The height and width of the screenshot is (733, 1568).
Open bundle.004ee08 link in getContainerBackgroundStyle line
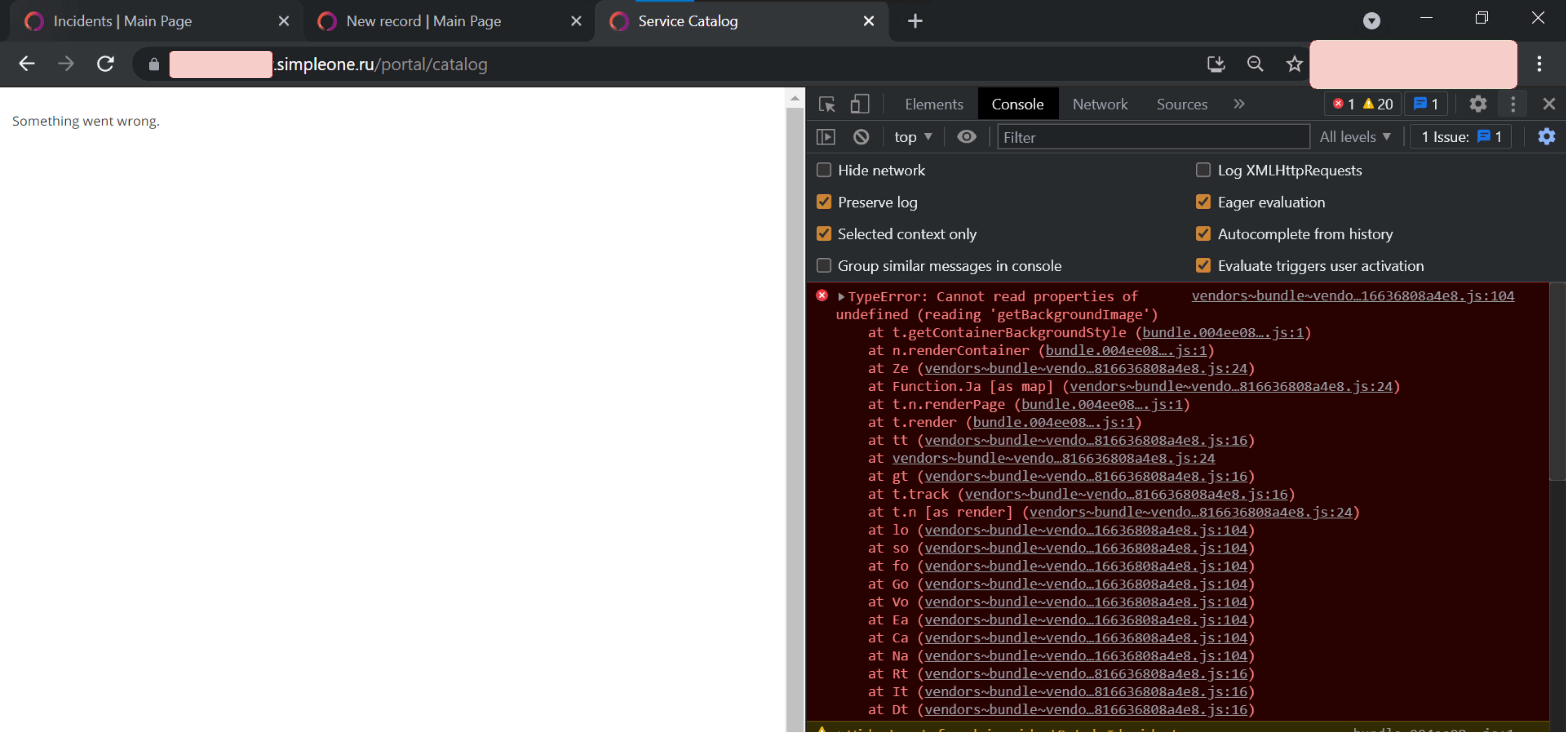[x=1222, y=332]
